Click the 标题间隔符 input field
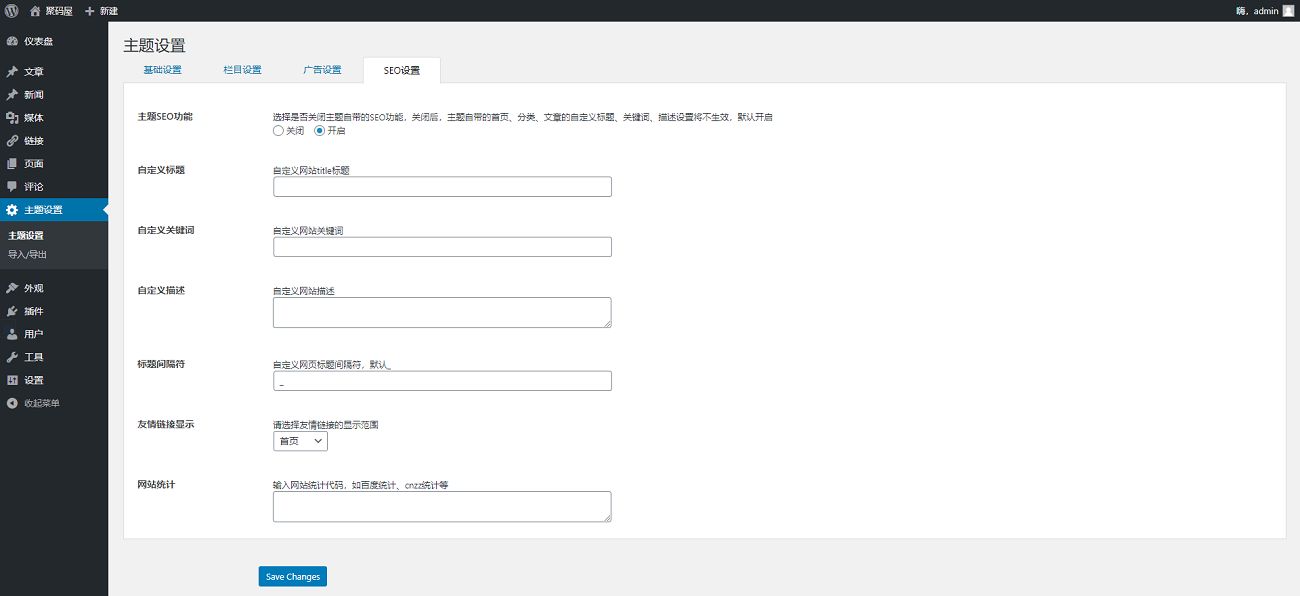 tap(442, 381)
